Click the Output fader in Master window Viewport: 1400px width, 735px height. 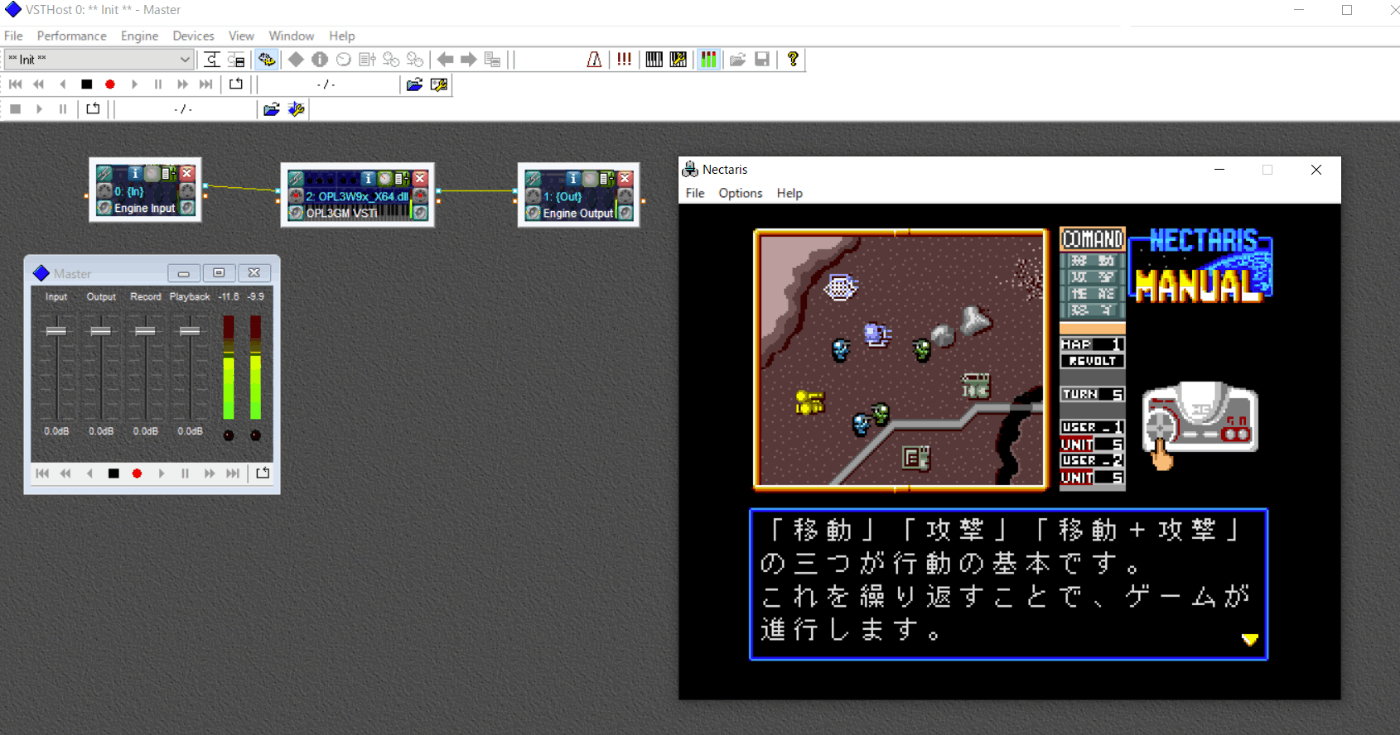pyautogui.click(x=101, y=331)
